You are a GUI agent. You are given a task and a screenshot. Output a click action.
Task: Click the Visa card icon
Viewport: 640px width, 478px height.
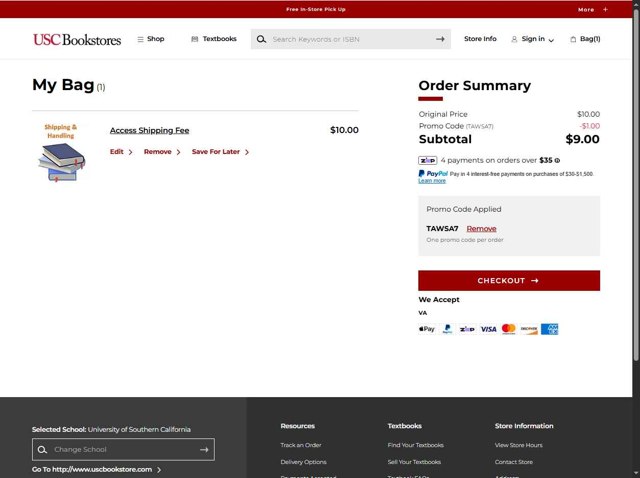click(x=488, y=329)
